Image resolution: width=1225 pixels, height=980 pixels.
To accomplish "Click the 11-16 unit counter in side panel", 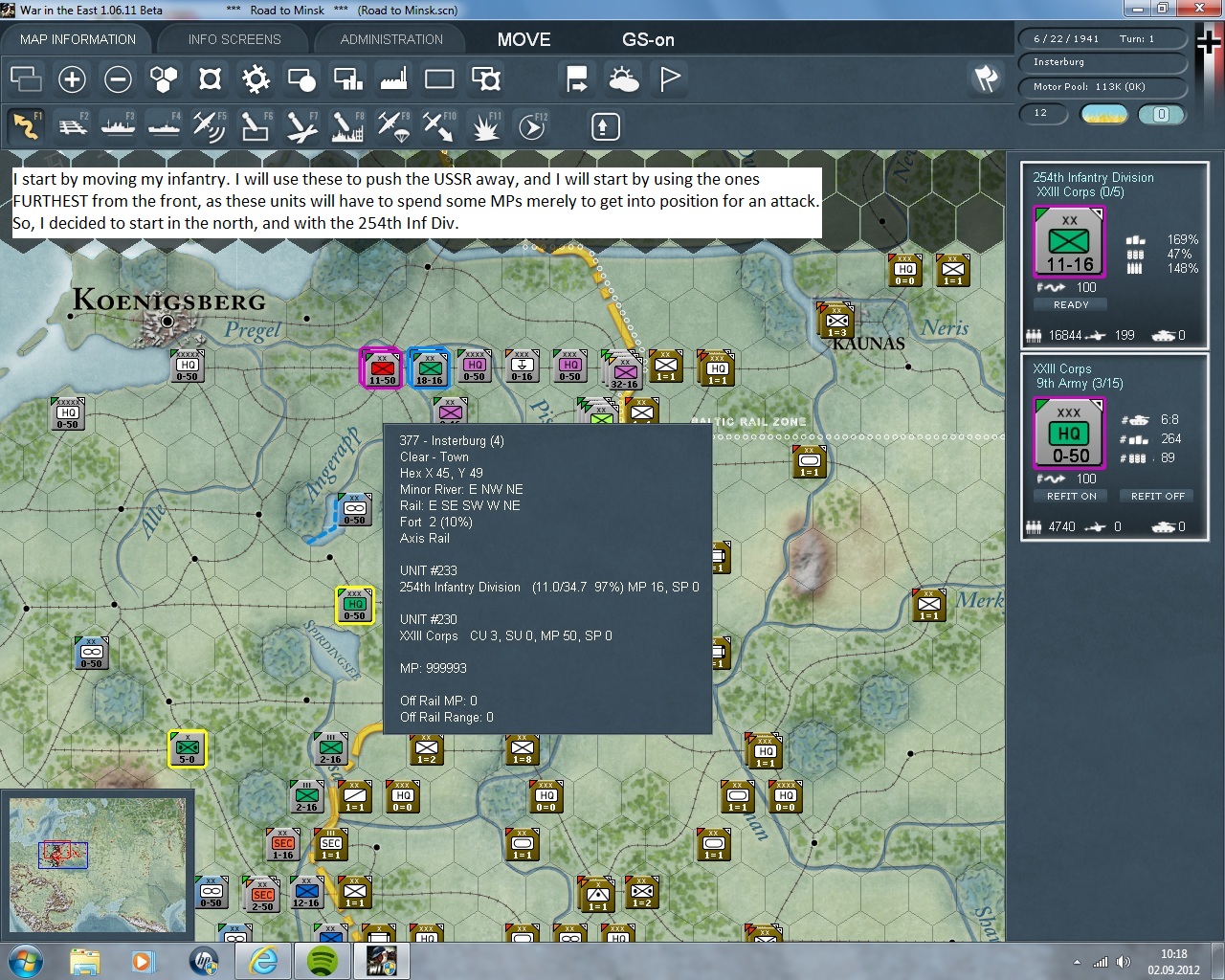I will pyautogui.click(x=1069, y=241).
